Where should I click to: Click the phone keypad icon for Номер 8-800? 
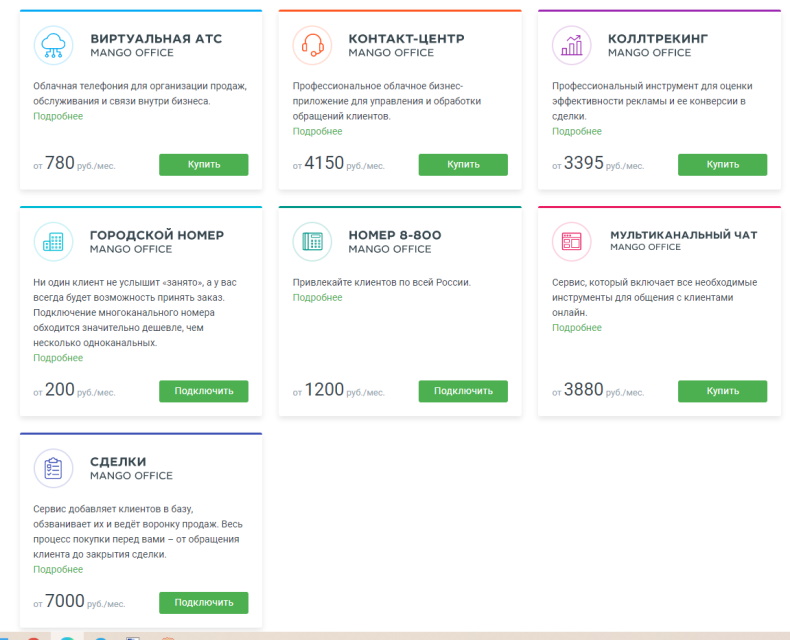tap(312, 241)
